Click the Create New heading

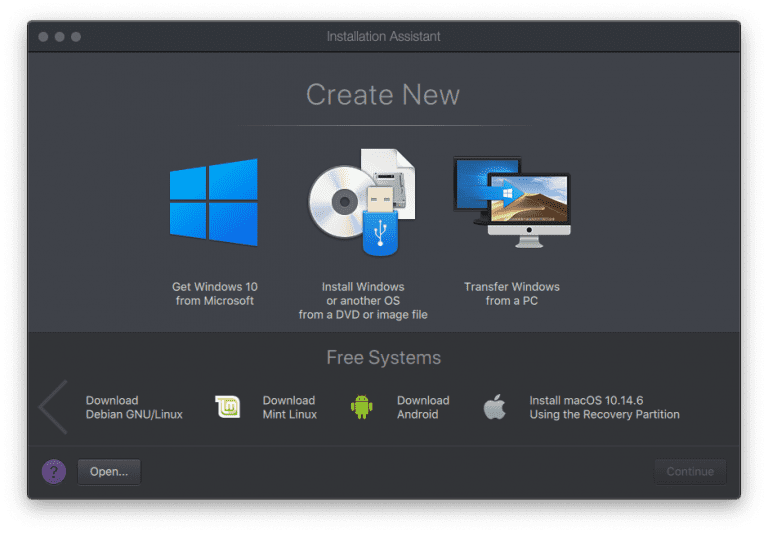tap(383, 95)
